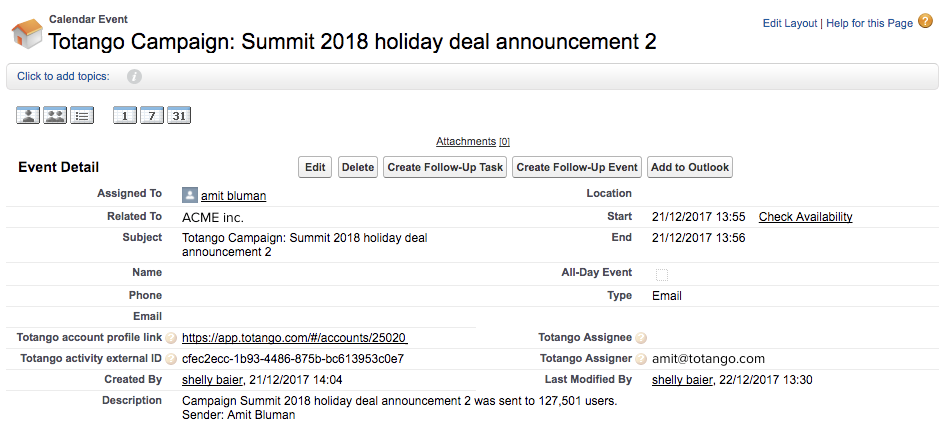Open the Totango account profile URL

294,338
